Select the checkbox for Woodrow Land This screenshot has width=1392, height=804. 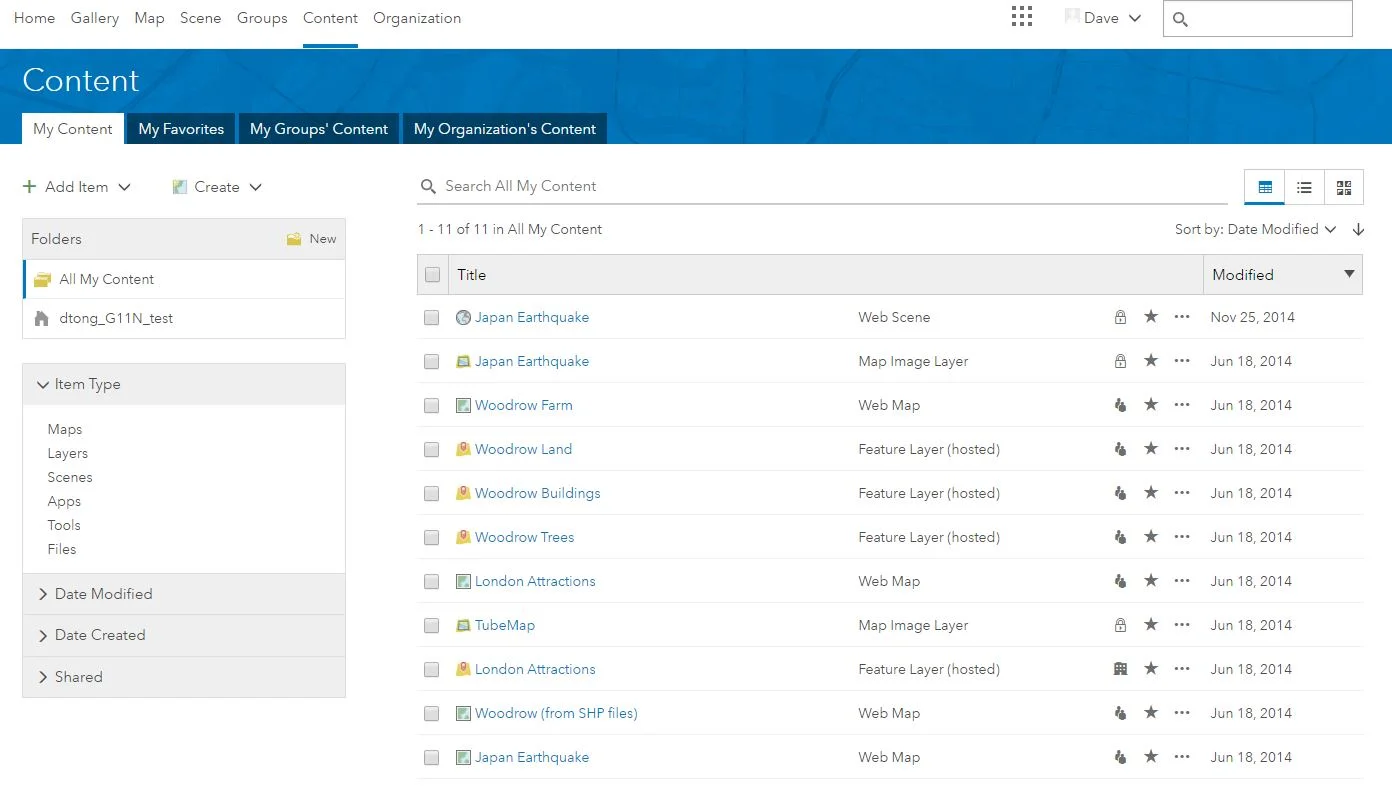pos(432,449)
